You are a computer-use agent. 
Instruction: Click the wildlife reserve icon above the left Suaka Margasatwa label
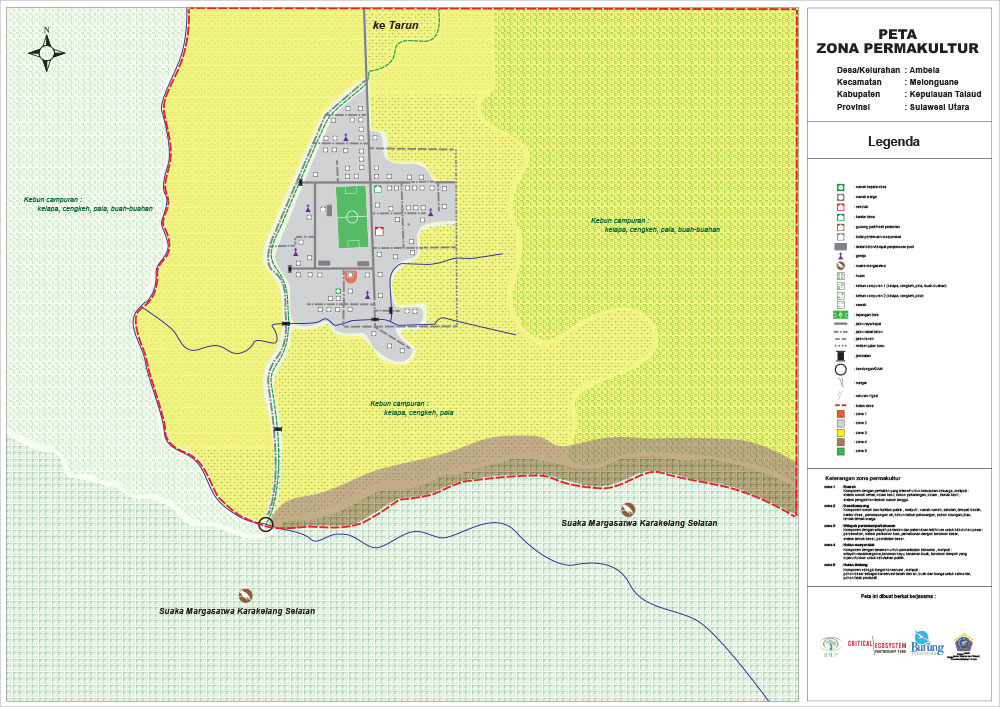tap(245, 595)
